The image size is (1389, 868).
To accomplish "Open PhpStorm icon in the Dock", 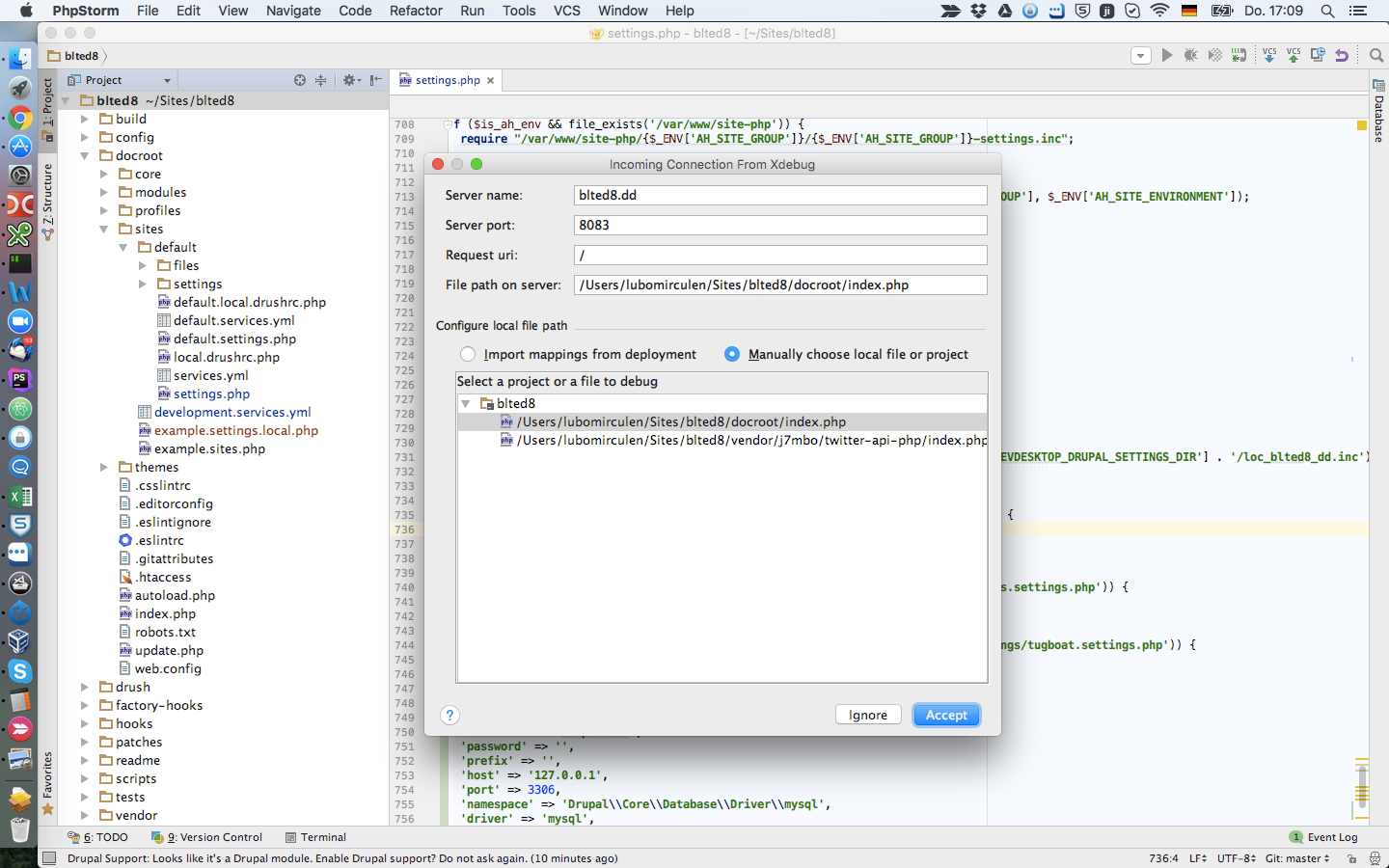I will click(x=20, y=379).
